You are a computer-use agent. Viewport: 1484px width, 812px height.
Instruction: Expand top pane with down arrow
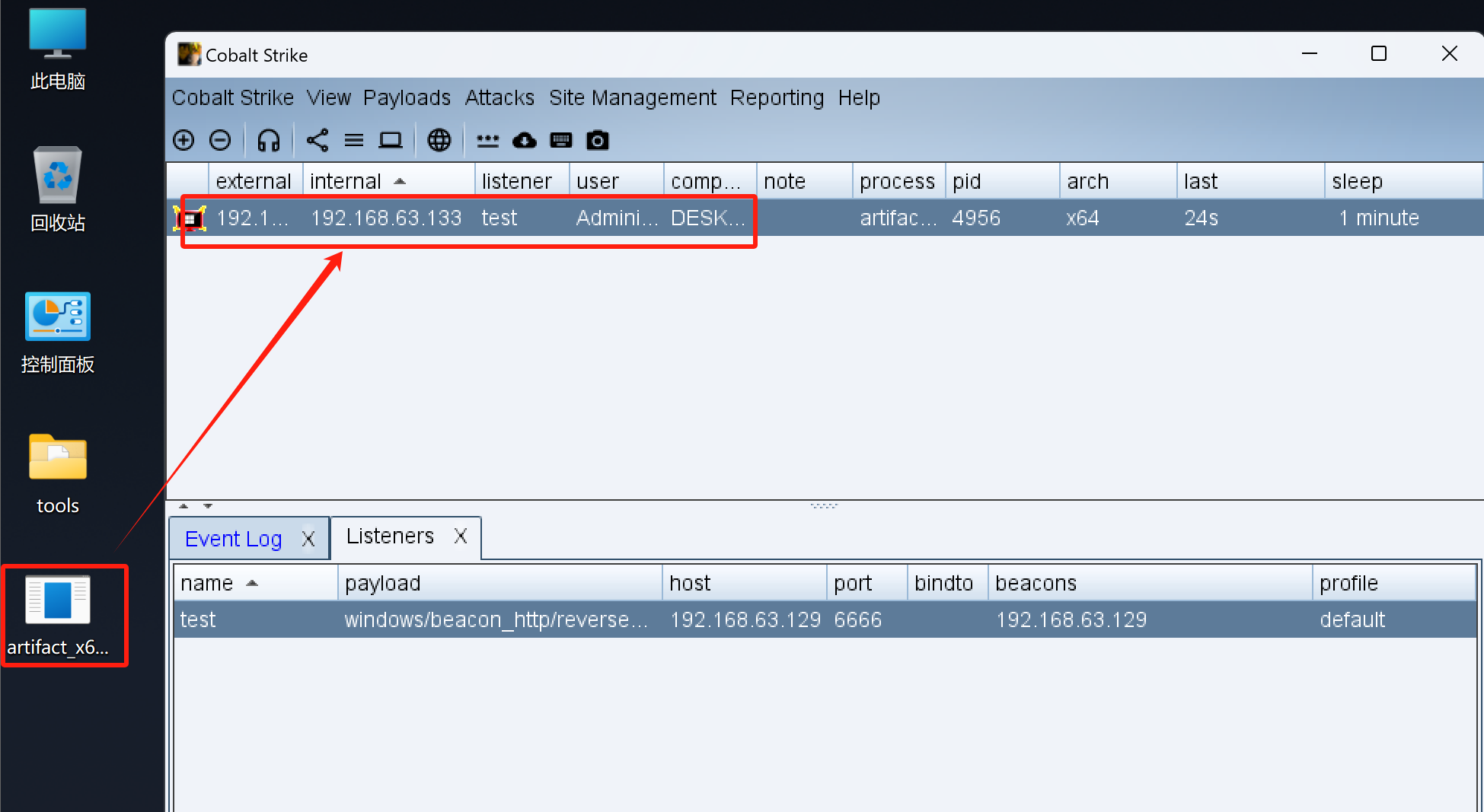207,505
